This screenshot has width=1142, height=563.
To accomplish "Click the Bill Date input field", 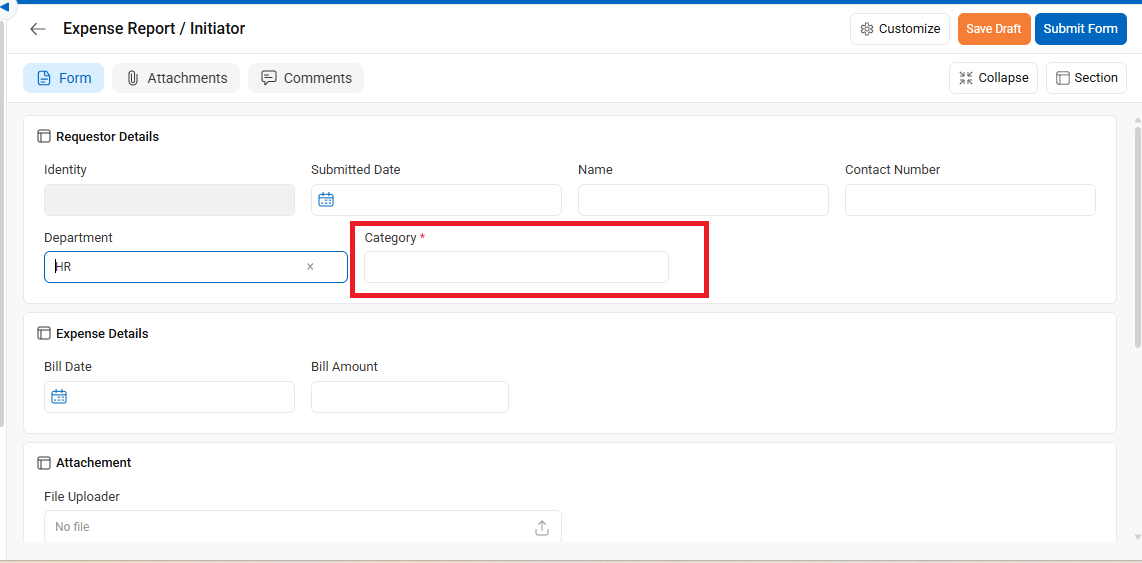I will click(169, 397).
